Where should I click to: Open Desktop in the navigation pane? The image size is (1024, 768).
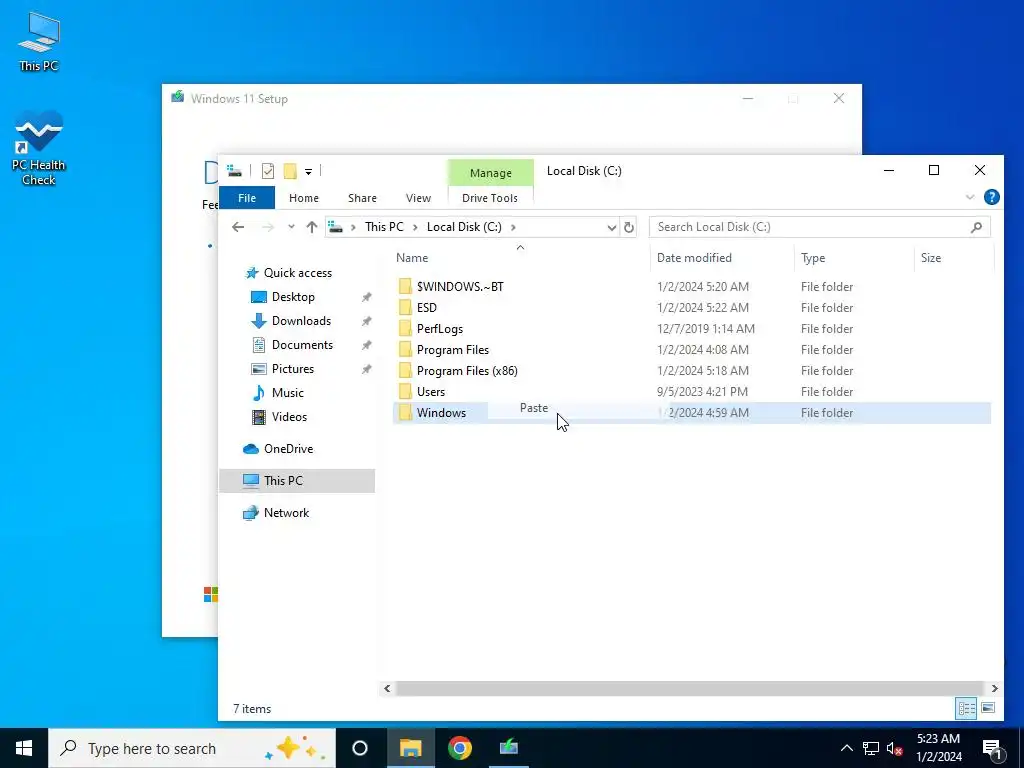(x=293, y=297)
